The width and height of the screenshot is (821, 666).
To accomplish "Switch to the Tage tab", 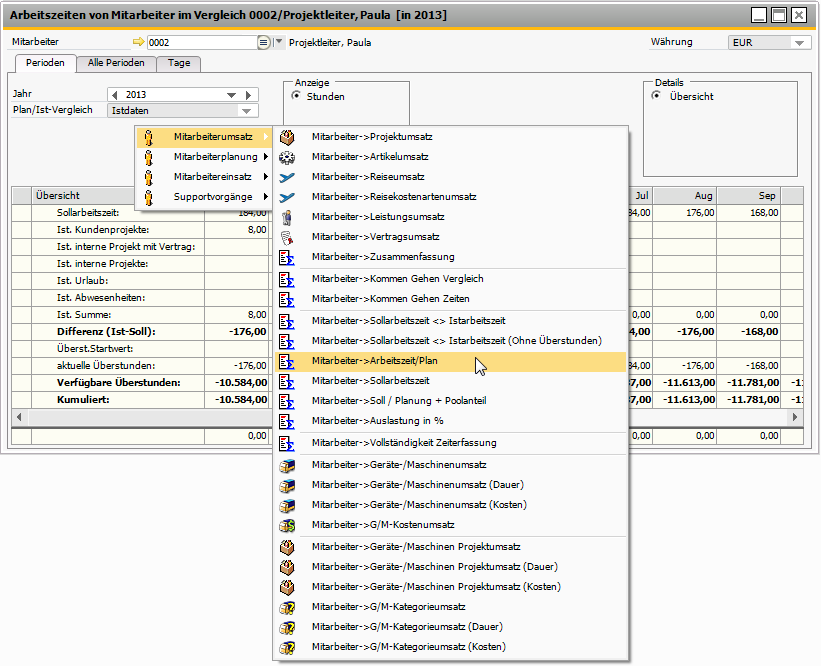I will 179,63.
